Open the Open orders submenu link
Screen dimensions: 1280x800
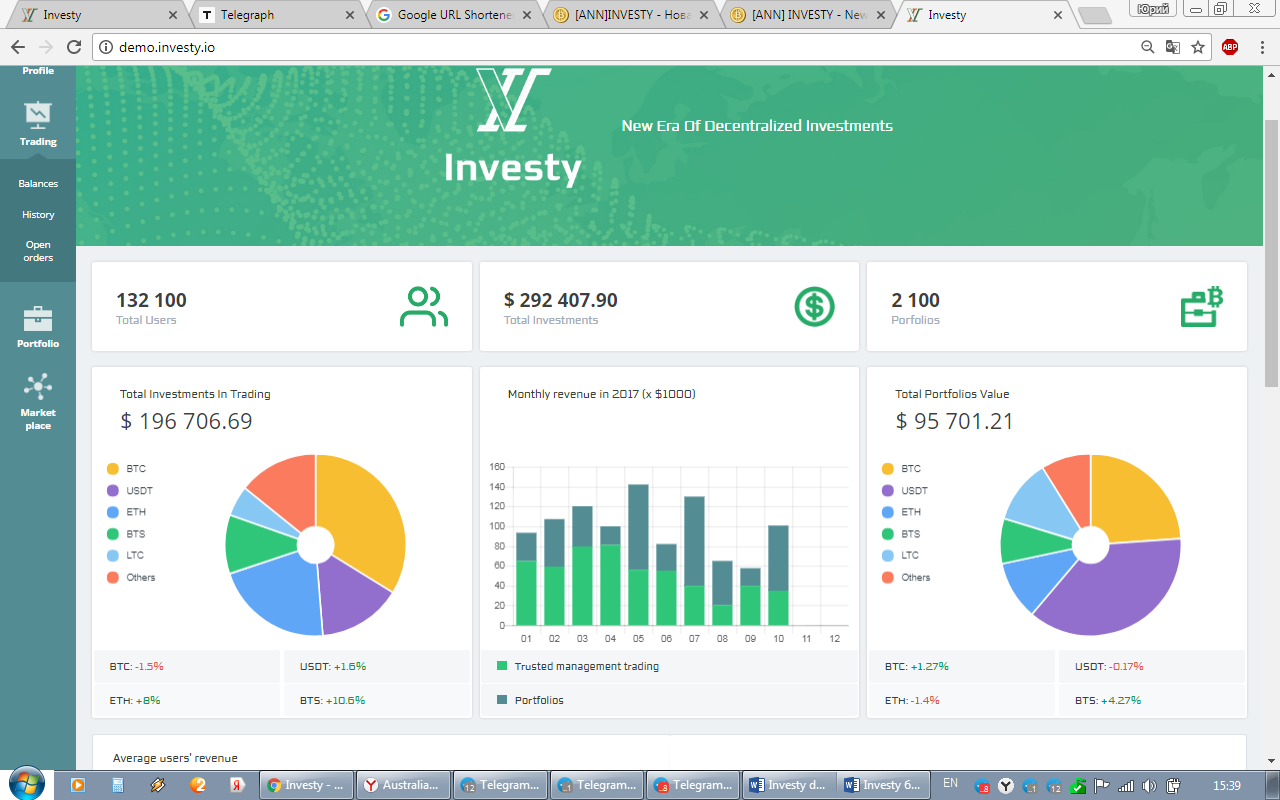(x=38, y=251)
